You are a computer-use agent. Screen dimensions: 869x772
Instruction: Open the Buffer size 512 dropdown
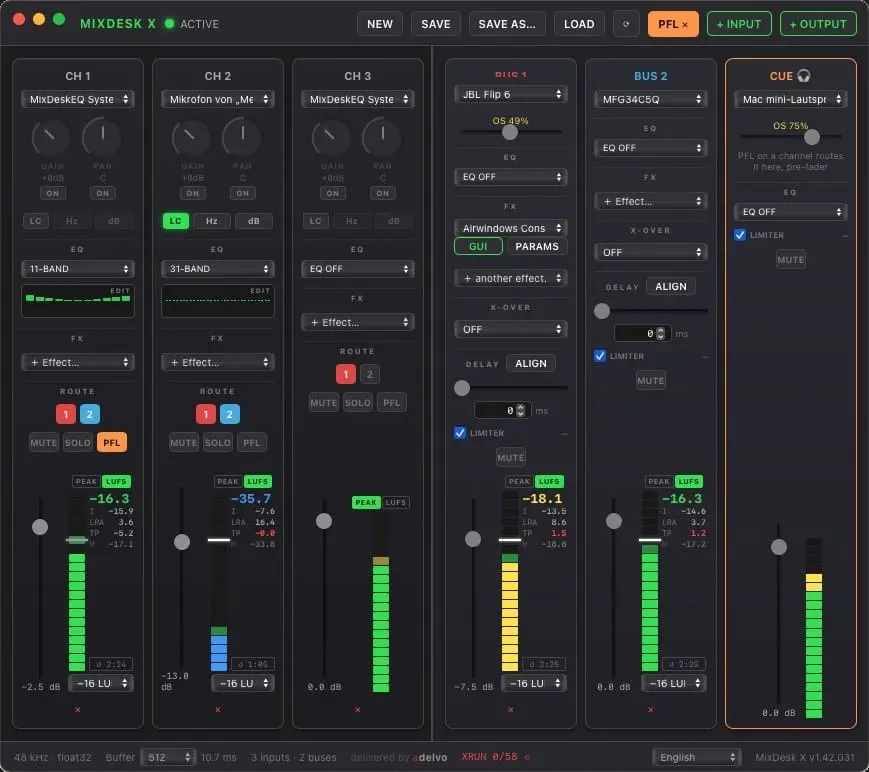[168, 757]
